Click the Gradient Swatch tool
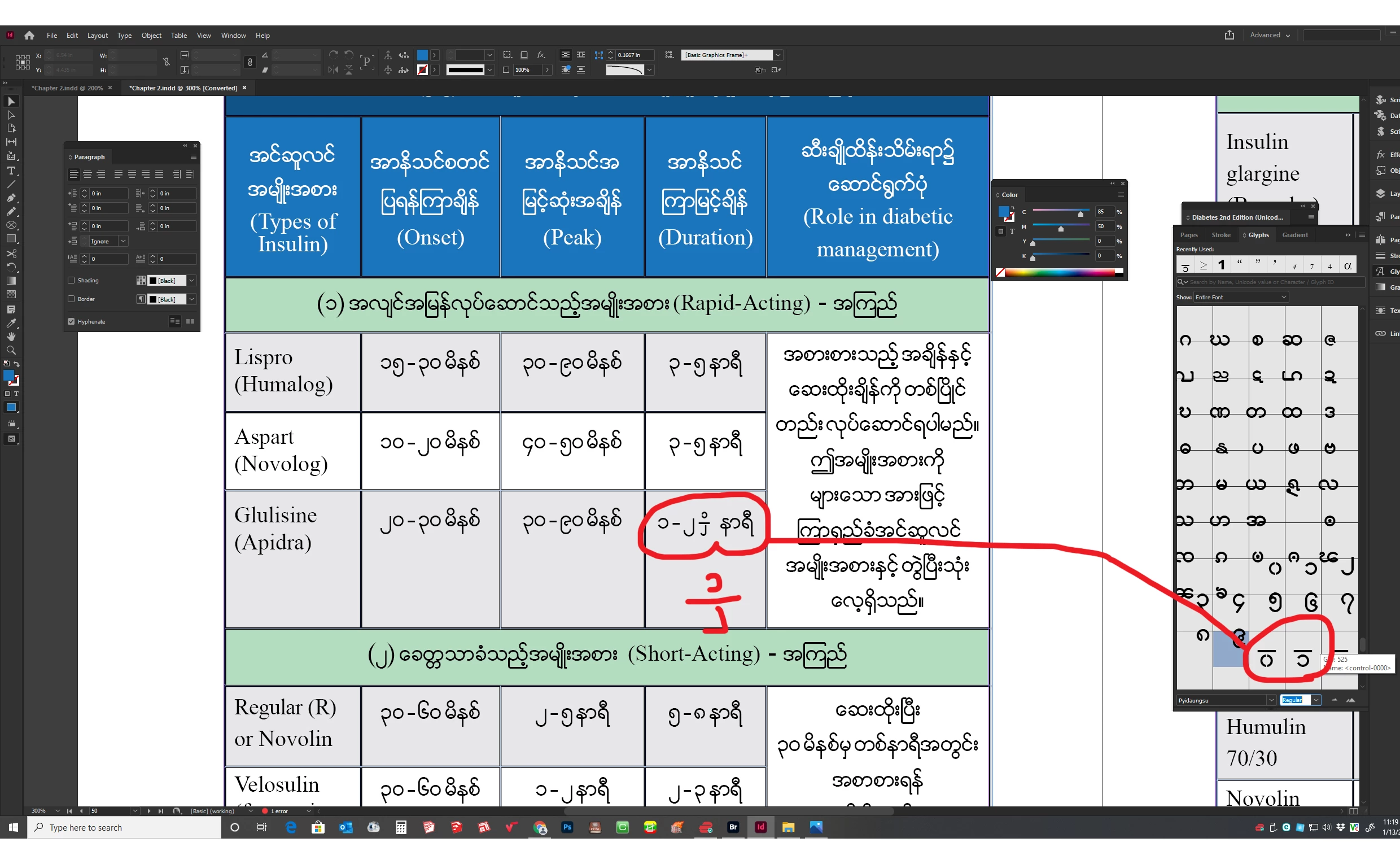 tap(11, 281)
